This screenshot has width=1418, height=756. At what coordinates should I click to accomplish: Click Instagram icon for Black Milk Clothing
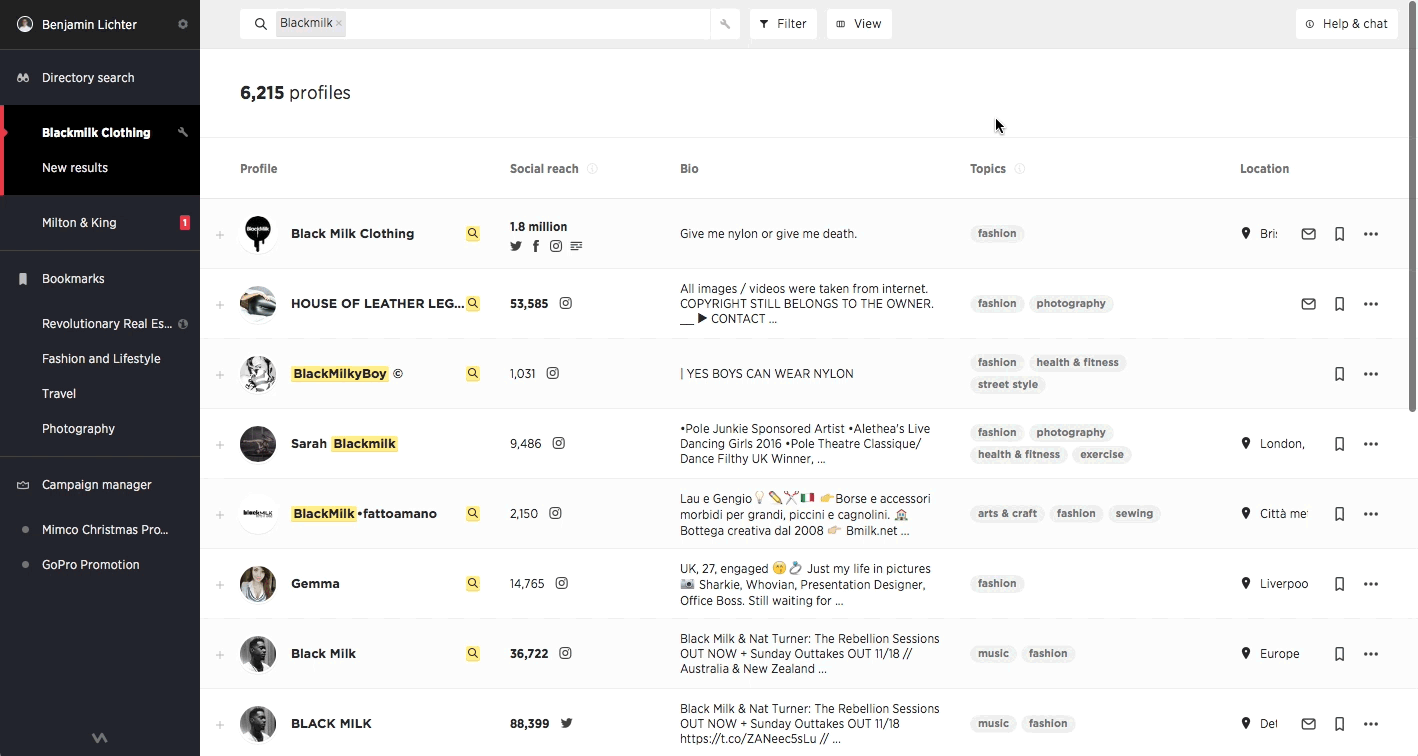[x=556, y=246]
